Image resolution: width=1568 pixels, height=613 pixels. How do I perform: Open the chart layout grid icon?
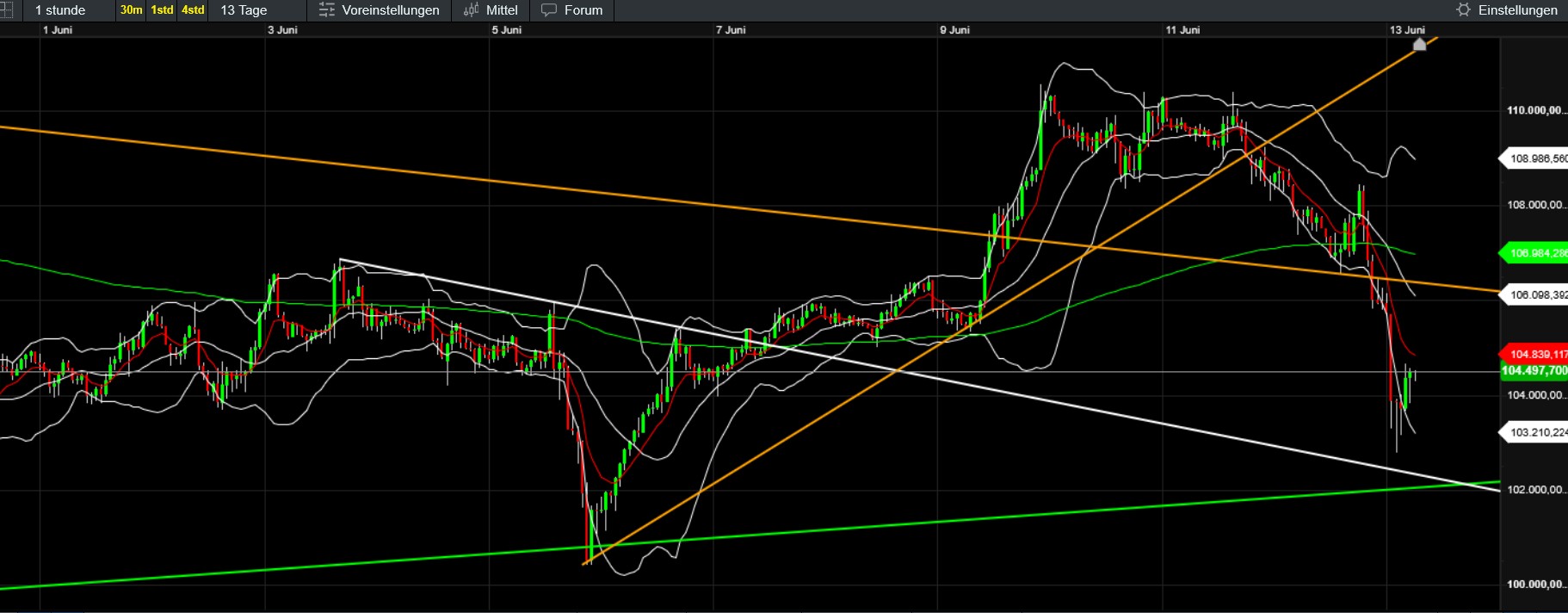click(6, 10)
